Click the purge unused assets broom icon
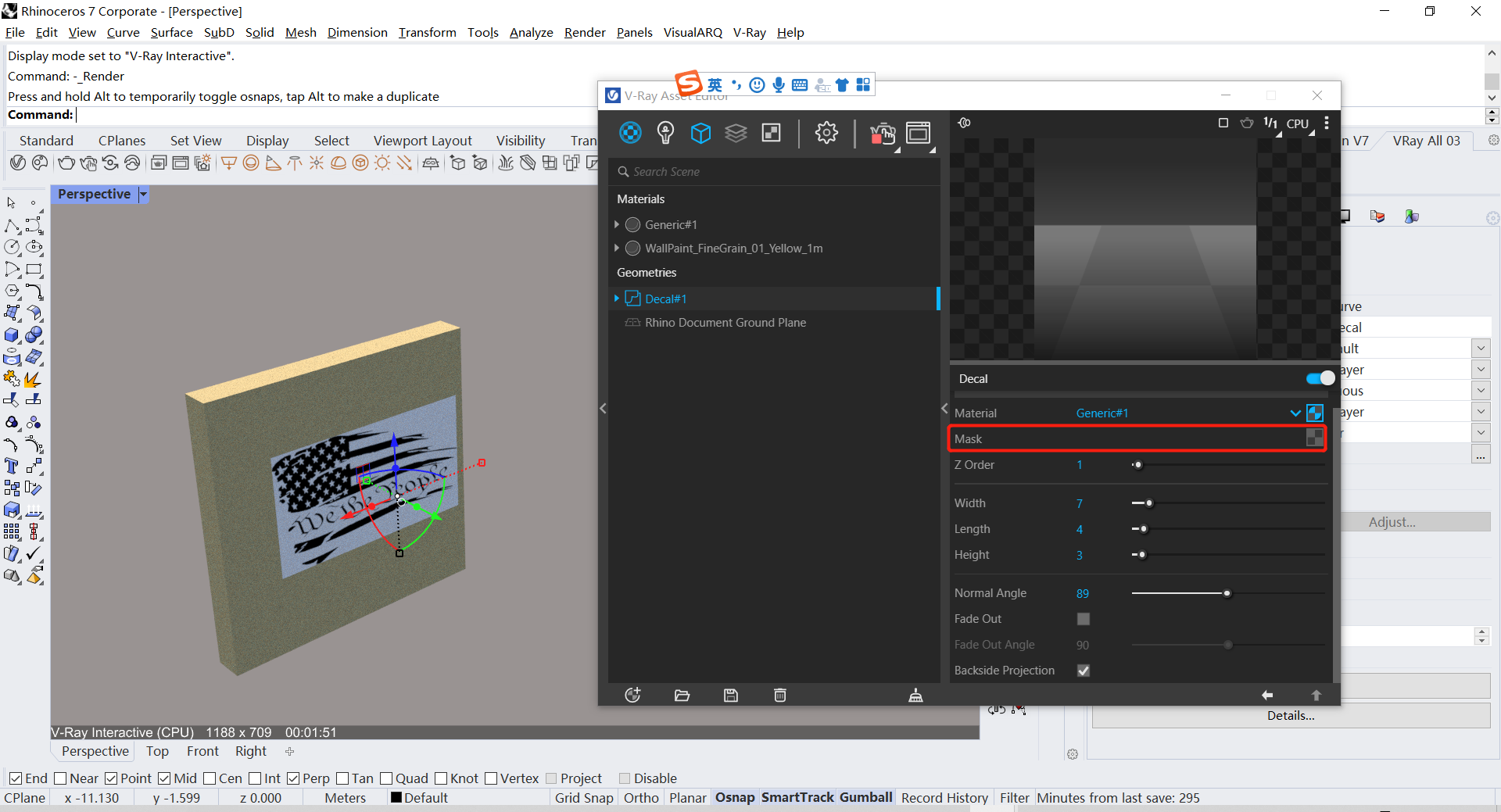Screen dimensions: 1501x812 916,696
